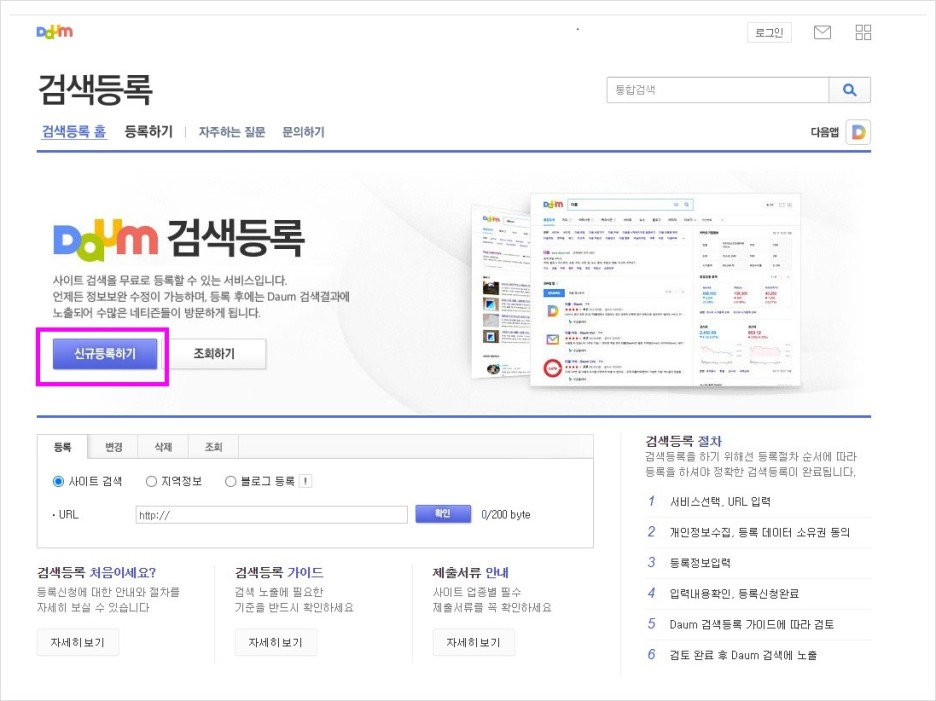
Task: Click the 검색등록 절차 heading
Action: click(683, 441)
